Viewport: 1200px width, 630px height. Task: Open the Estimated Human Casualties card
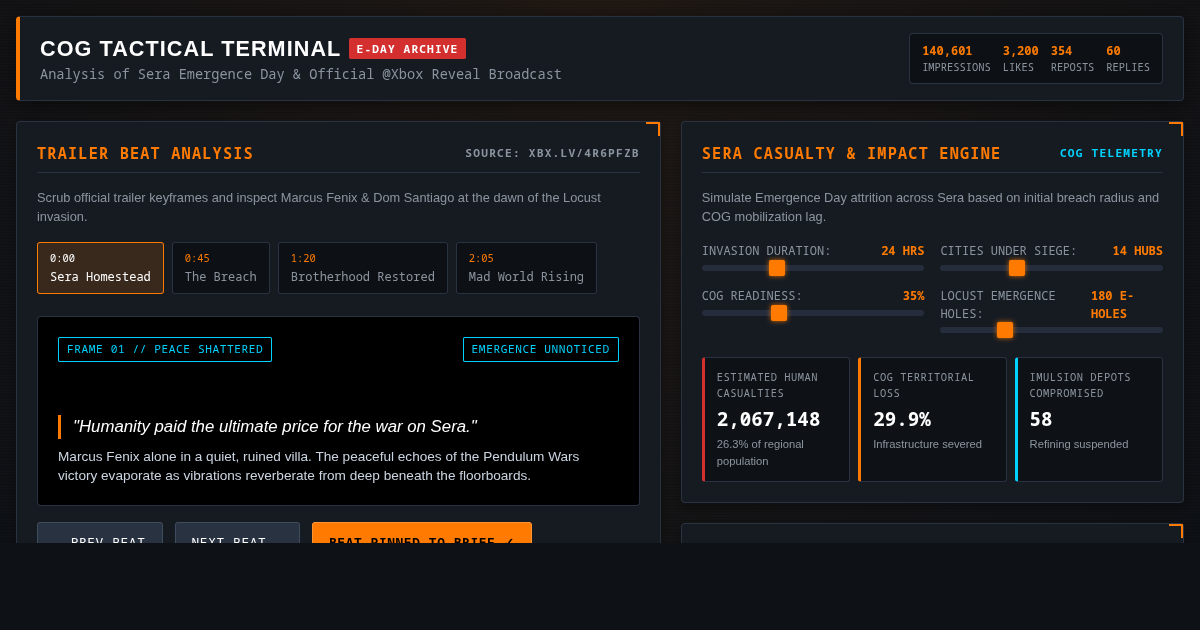coord(776,420)
